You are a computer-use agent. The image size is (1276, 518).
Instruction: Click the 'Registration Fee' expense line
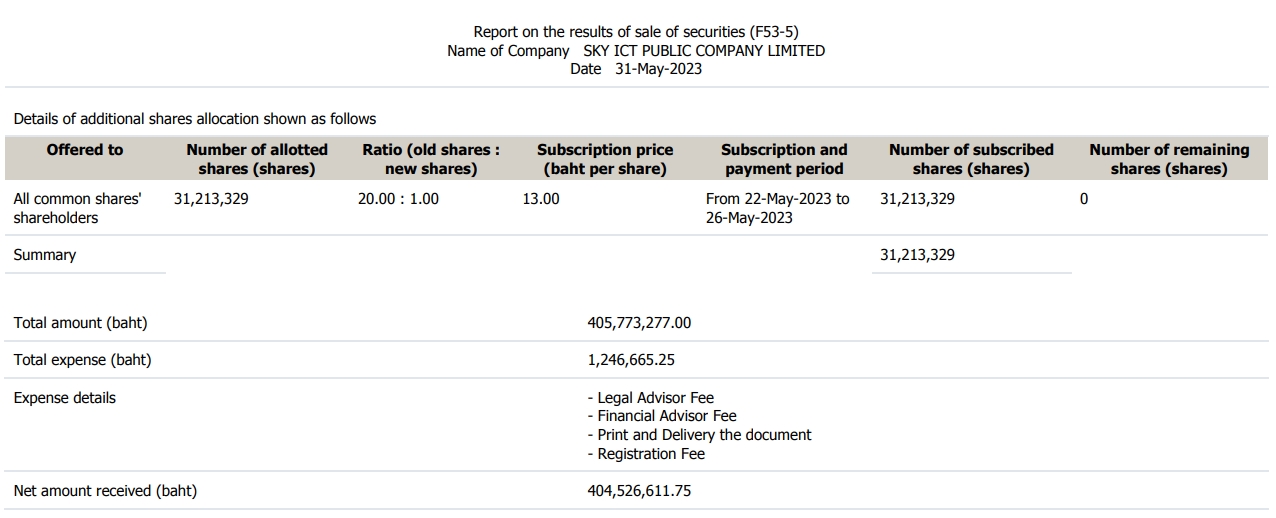[x=646, y=454]
